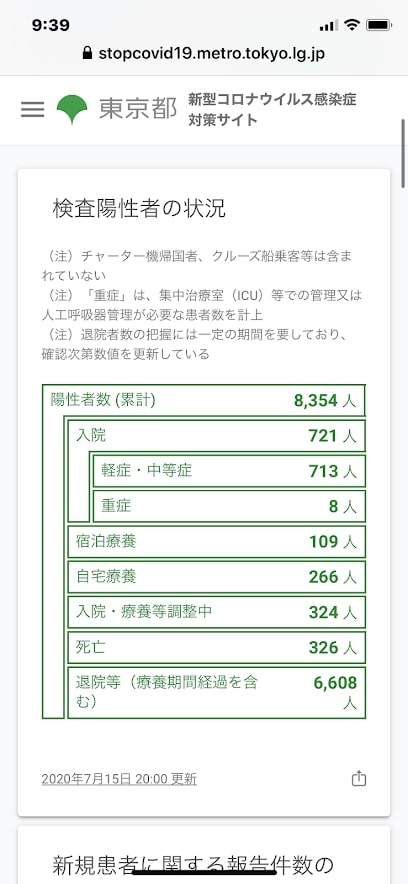This screenshot has height=884, width=408.
Task: Click the page scrollbar thumb
Action: pyautogui.click(x=403, y=153)
